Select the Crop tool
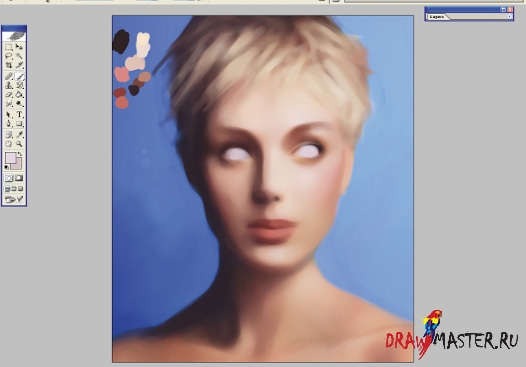This screenshot has height=367, width=526. tap(9, 65)
